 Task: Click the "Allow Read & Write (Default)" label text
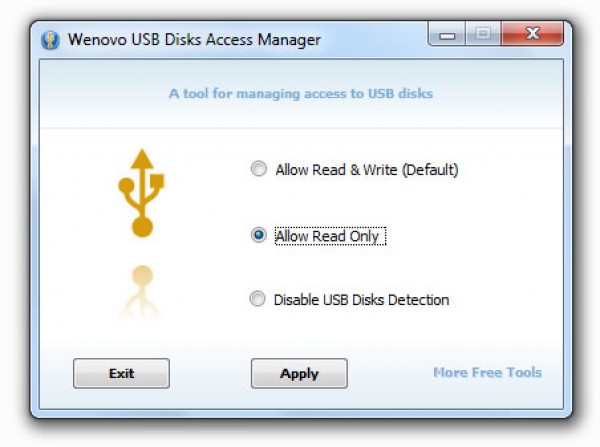pyautogui.click(x=366, y=170)
